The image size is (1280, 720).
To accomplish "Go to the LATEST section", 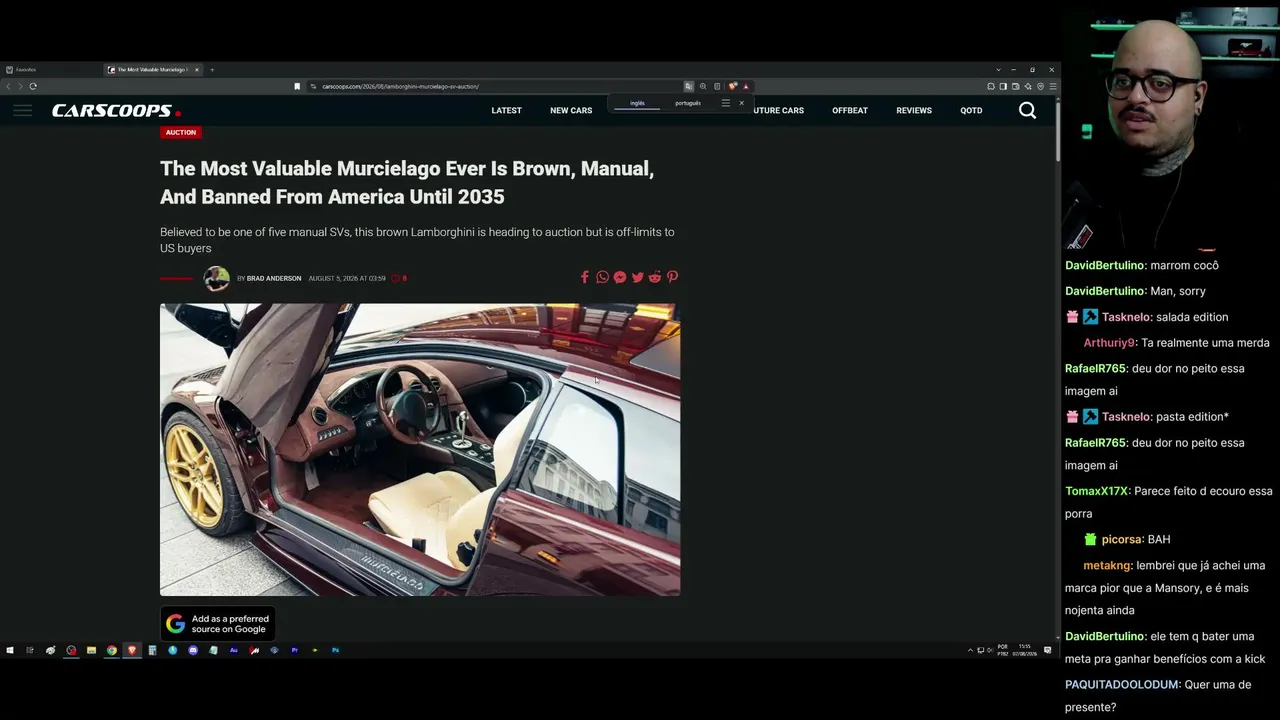I will 506,110.
